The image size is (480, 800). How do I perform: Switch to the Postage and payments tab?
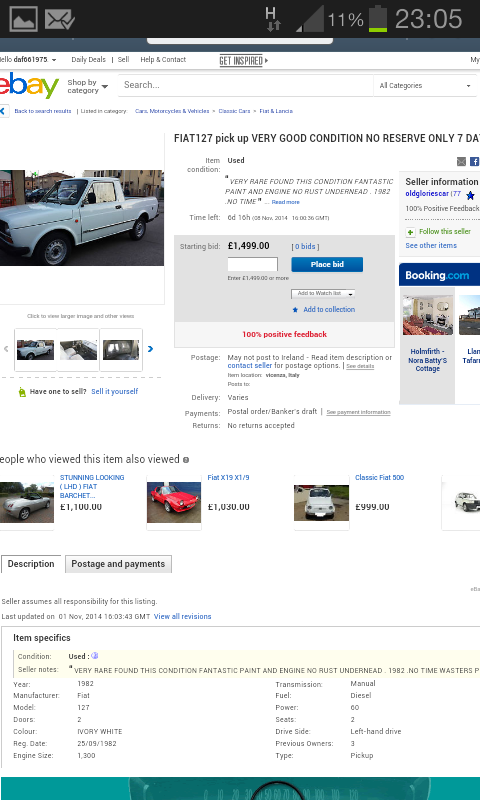coord(118,564)
